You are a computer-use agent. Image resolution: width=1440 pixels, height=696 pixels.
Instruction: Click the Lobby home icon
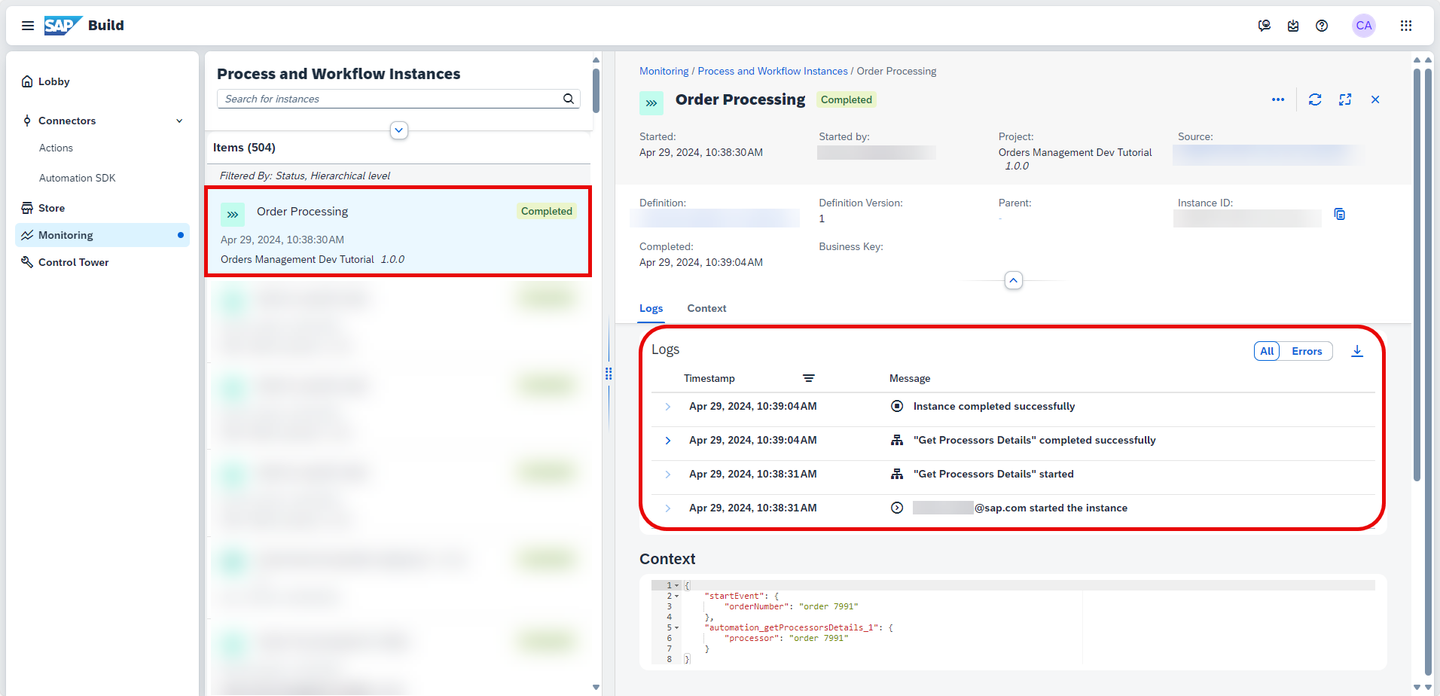coord(27,82)
